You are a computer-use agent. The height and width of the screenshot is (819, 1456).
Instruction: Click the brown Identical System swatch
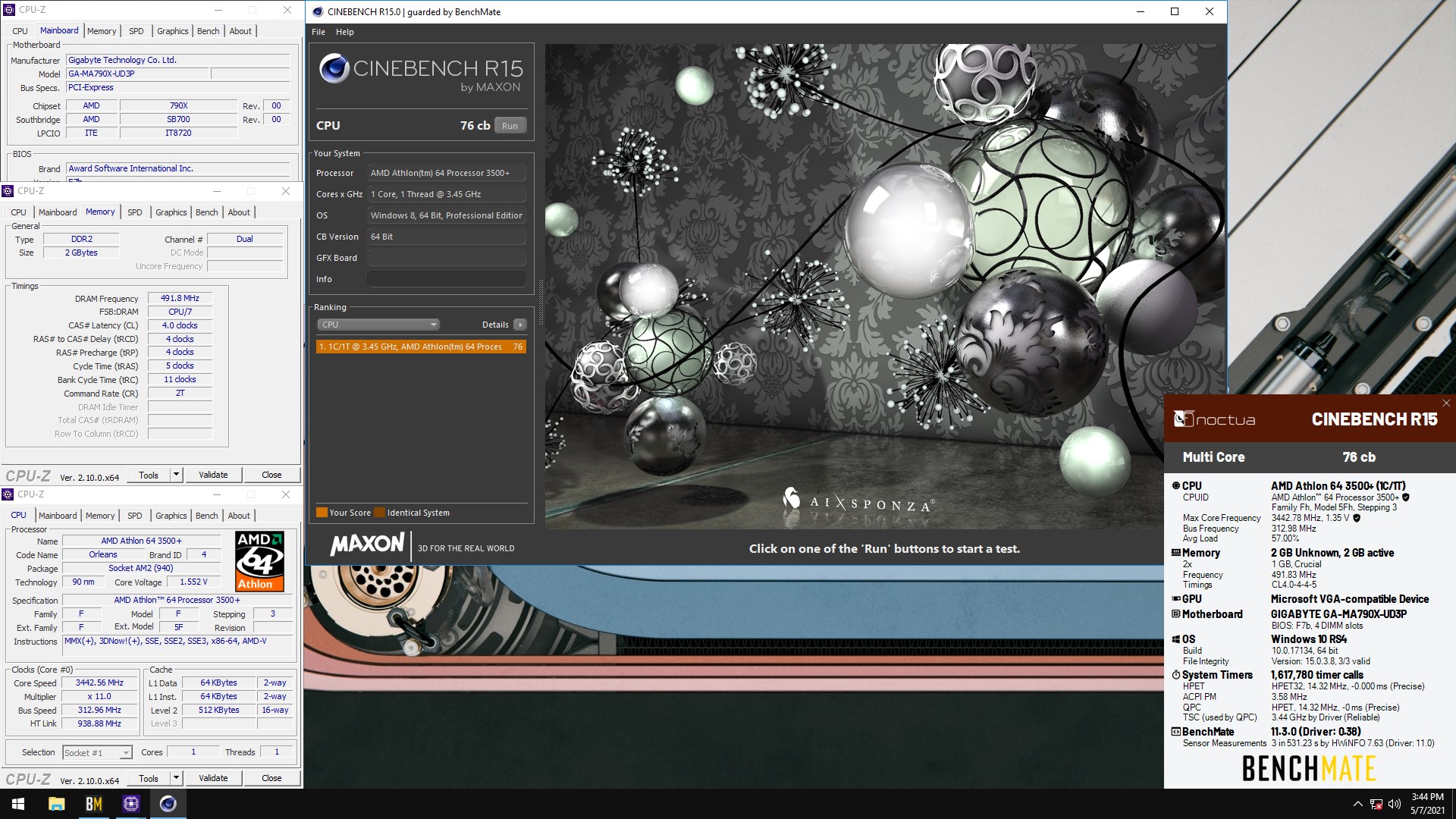(379, 512)
